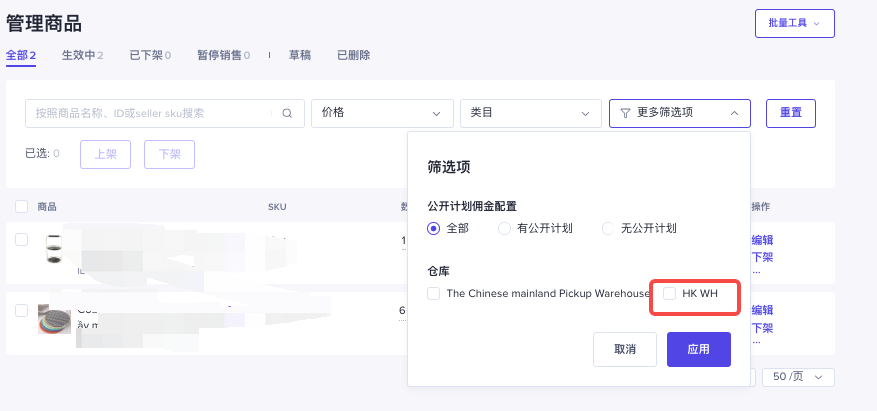Check The Chinese mainland Pickup Warehouse box

(433, 294)
